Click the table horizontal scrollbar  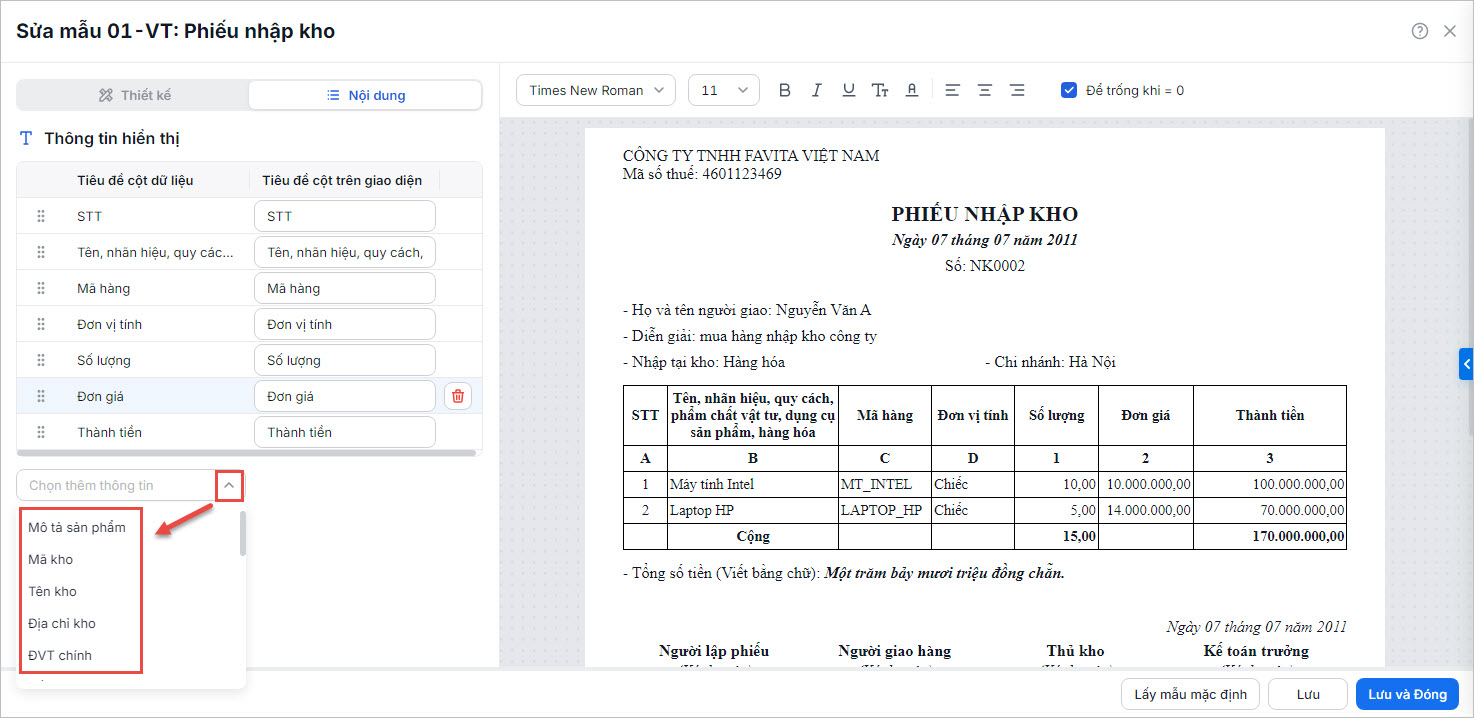[246, 453]
